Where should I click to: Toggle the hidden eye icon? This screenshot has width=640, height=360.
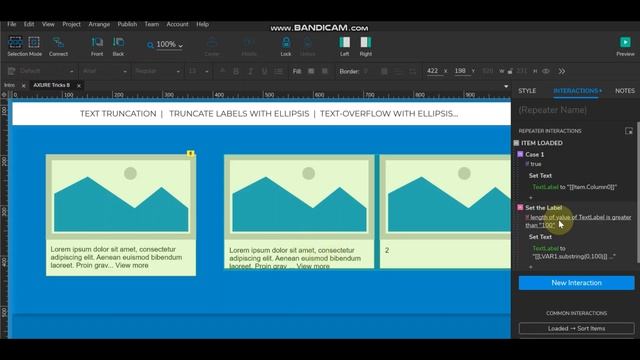coord(546,71)
